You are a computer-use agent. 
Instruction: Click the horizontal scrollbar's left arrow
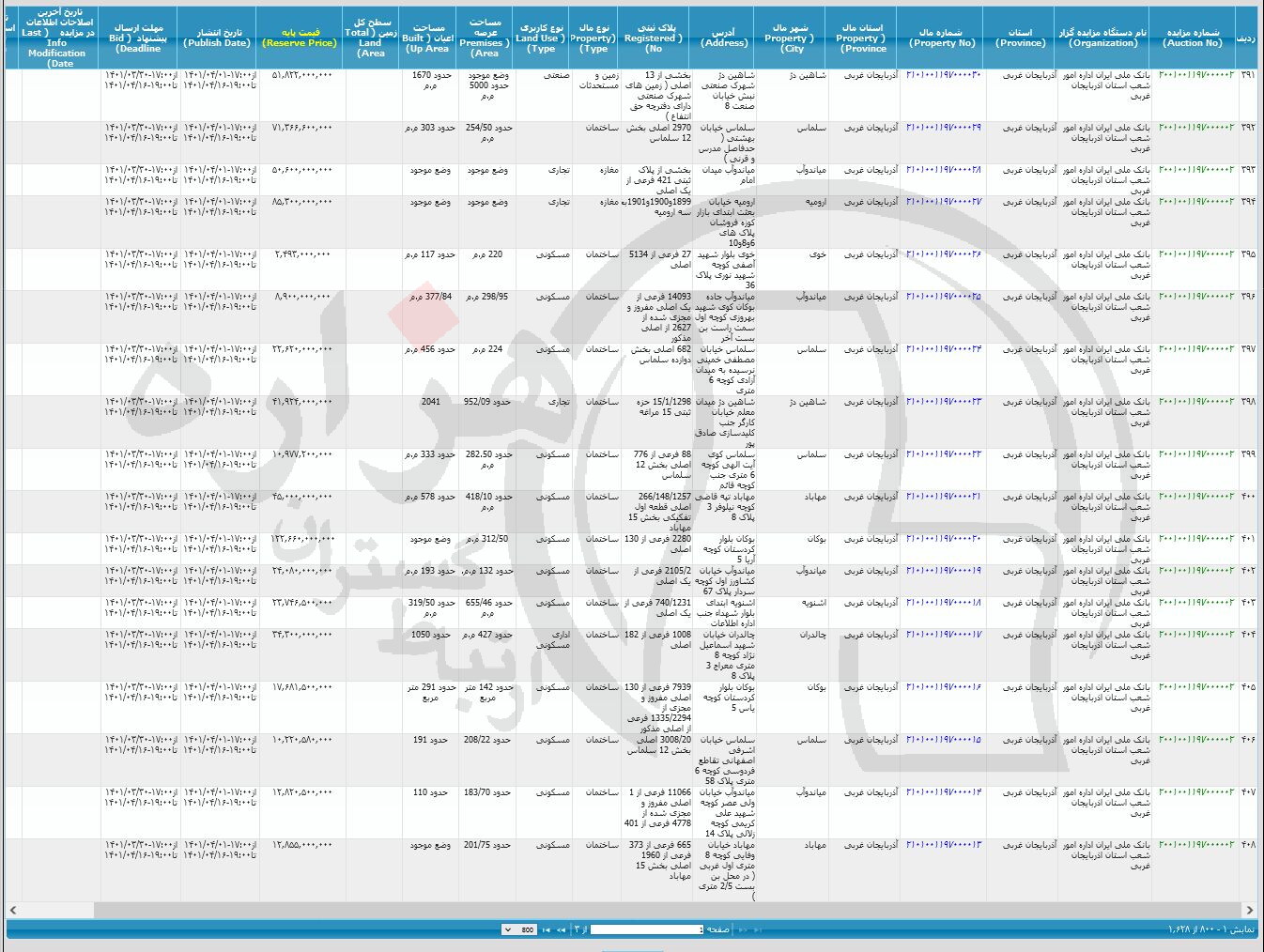click(x=13, y=910)
